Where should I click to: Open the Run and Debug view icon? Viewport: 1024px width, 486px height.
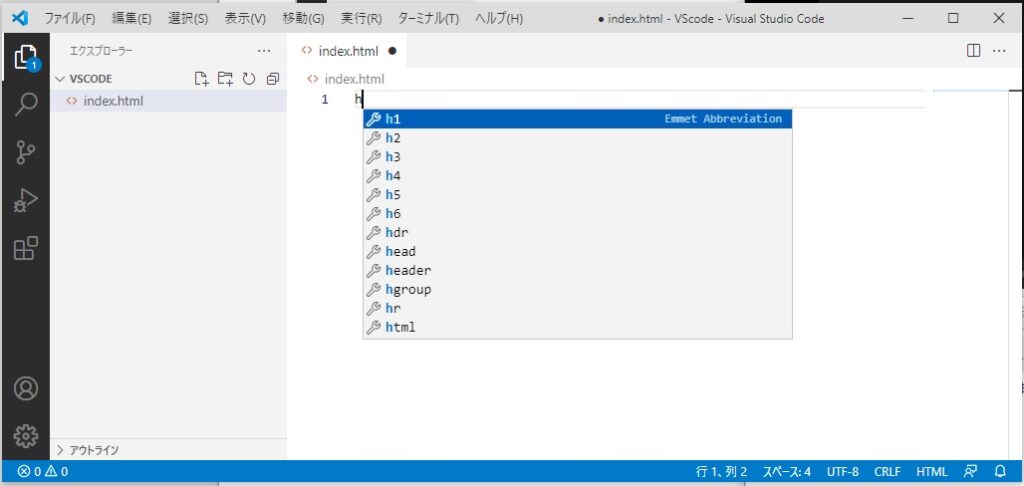point(26,201)
